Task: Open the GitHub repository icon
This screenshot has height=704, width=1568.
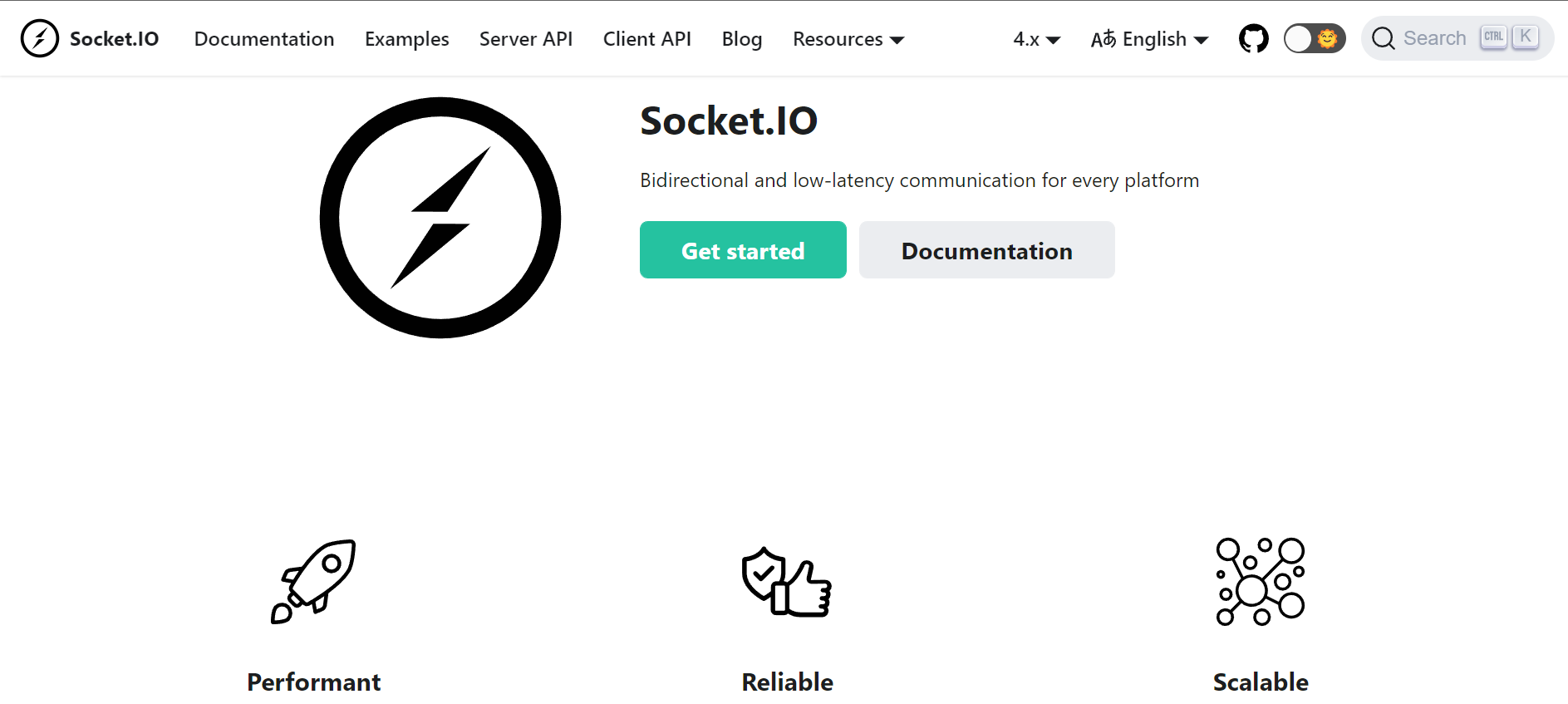Action: (x=1253, y=38)
